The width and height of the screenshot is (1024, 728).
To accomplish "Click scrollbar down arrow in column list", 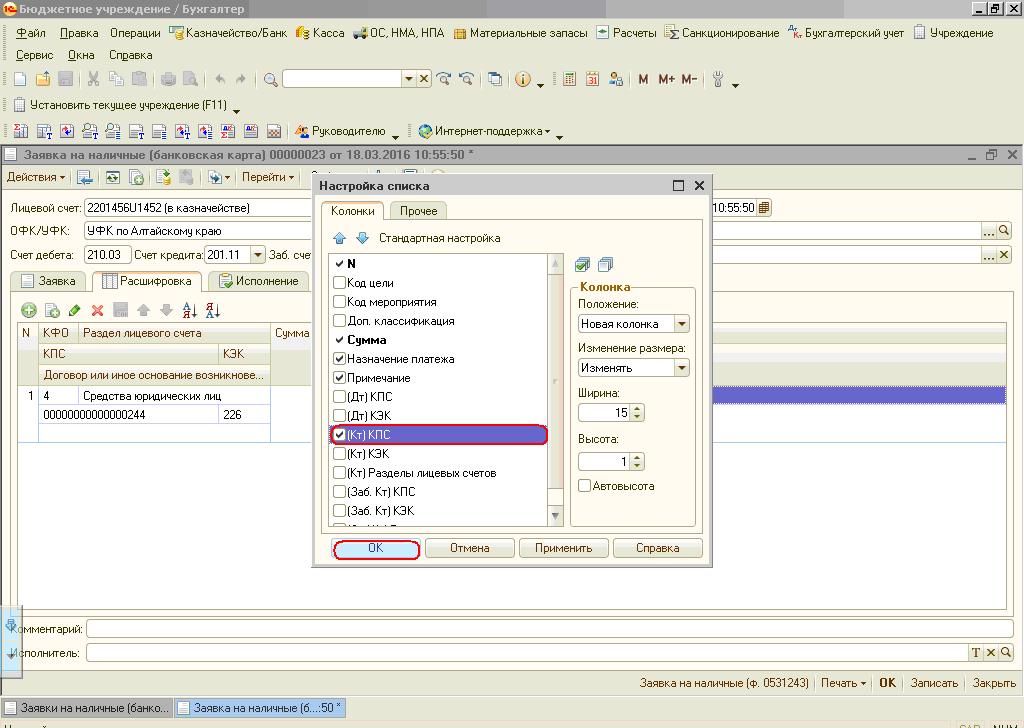I will pyautogui.click(x=555, y=516).
